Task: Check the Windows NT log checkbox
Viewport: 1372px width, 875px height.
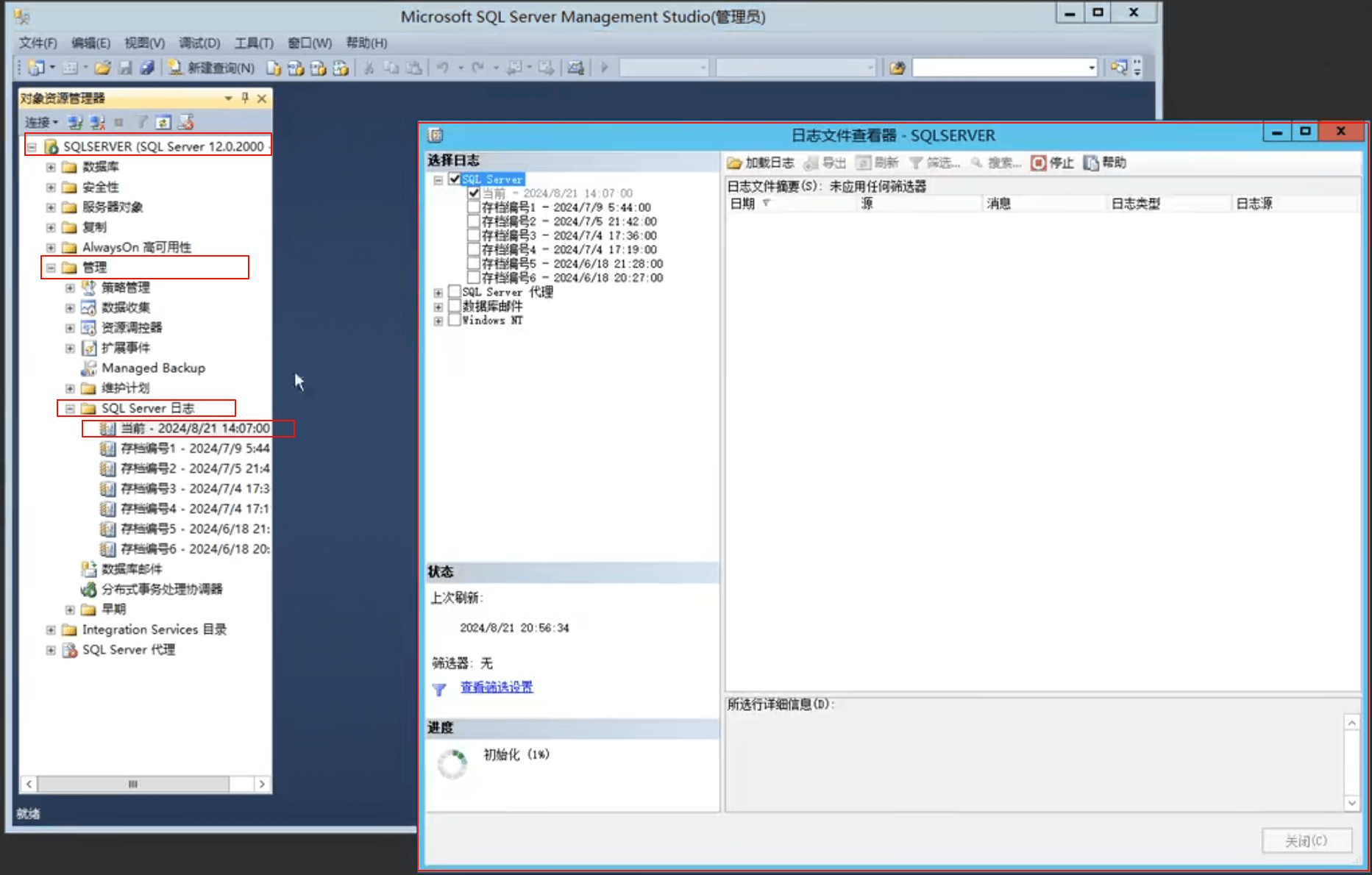Action: tap(455, 320)
